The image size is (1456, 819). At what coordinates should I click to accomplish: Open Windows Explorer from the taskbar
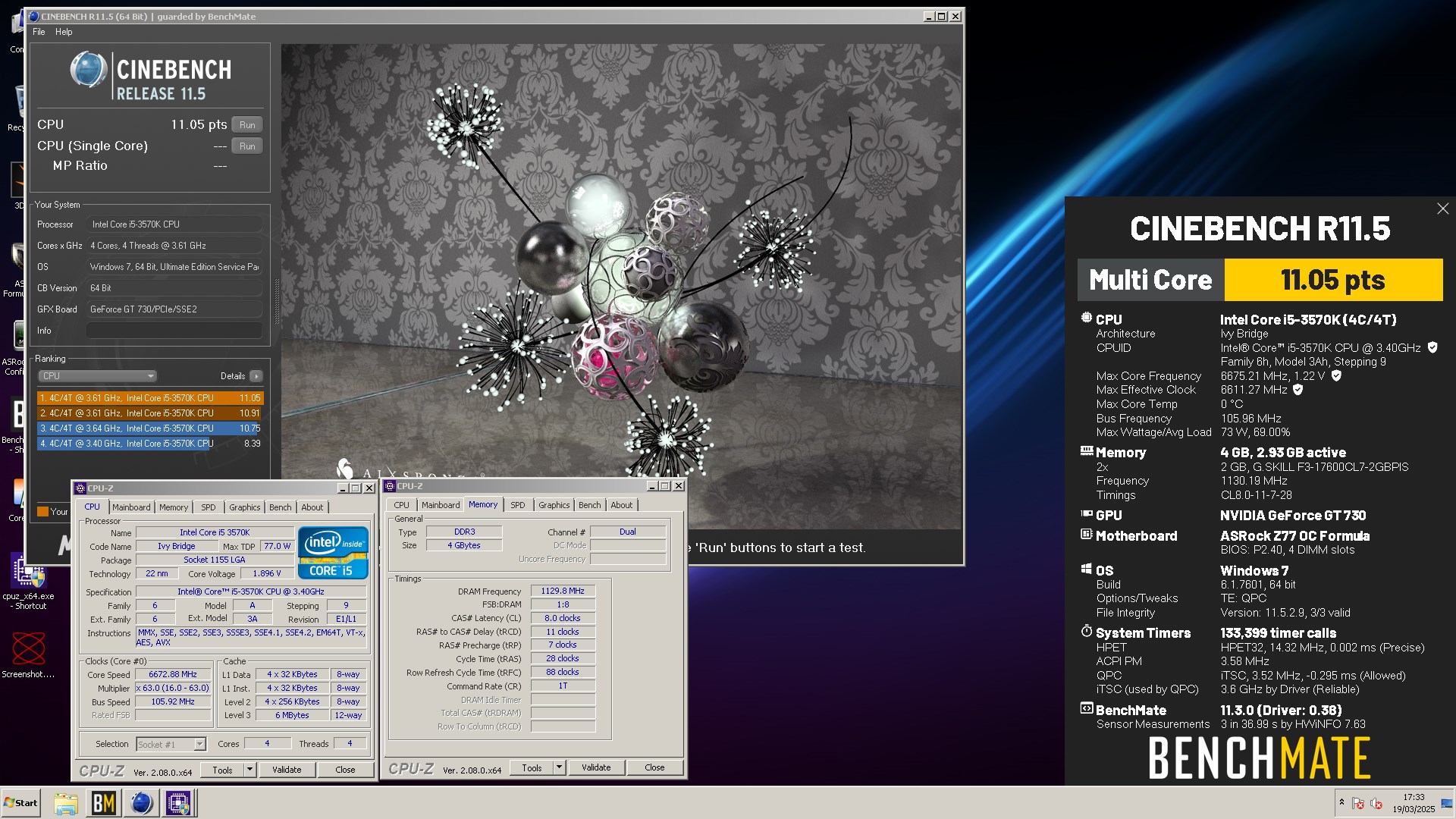[66, 803]
